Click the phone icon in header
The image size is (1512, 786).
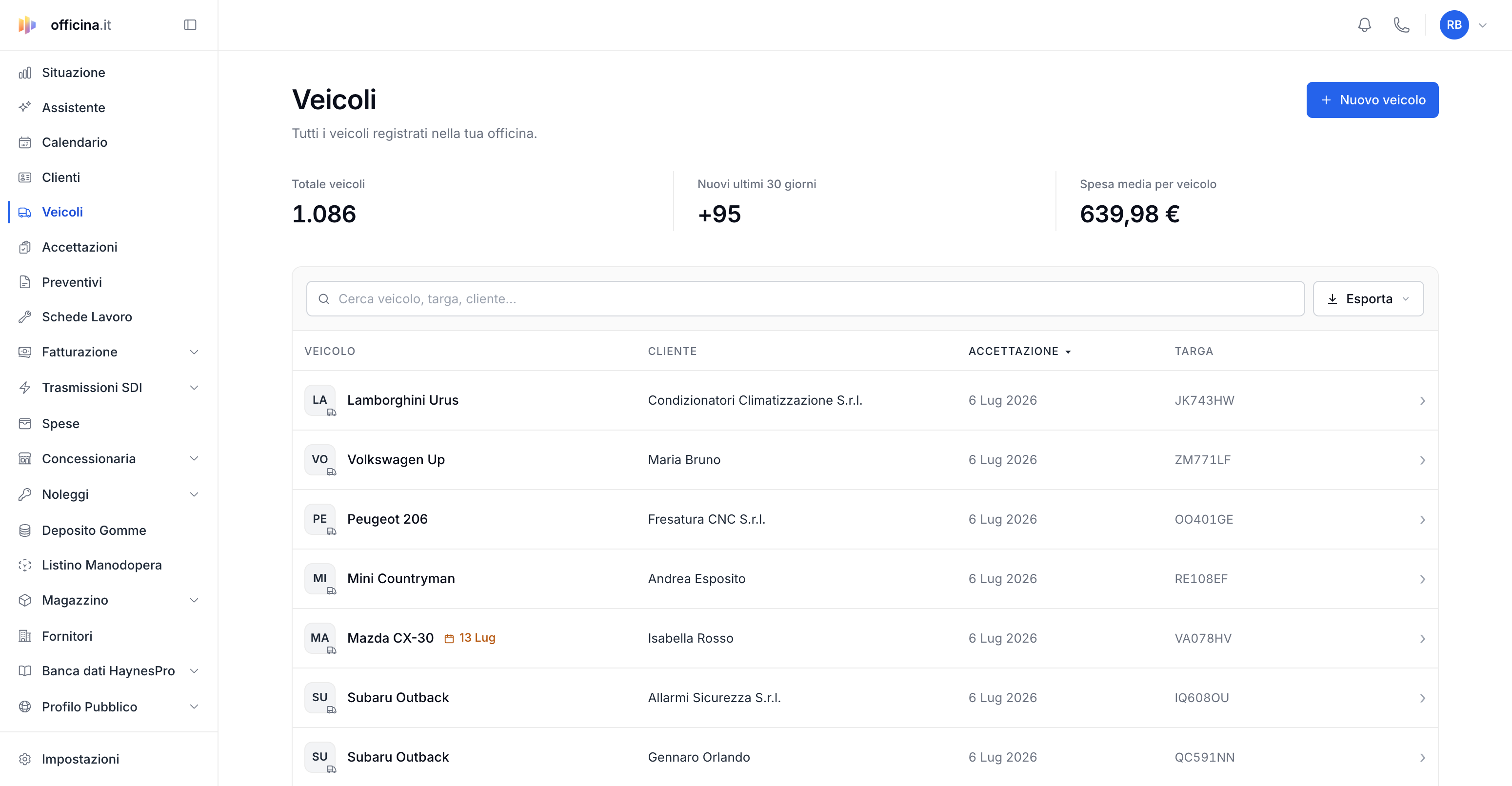[x=1401, y=25]
